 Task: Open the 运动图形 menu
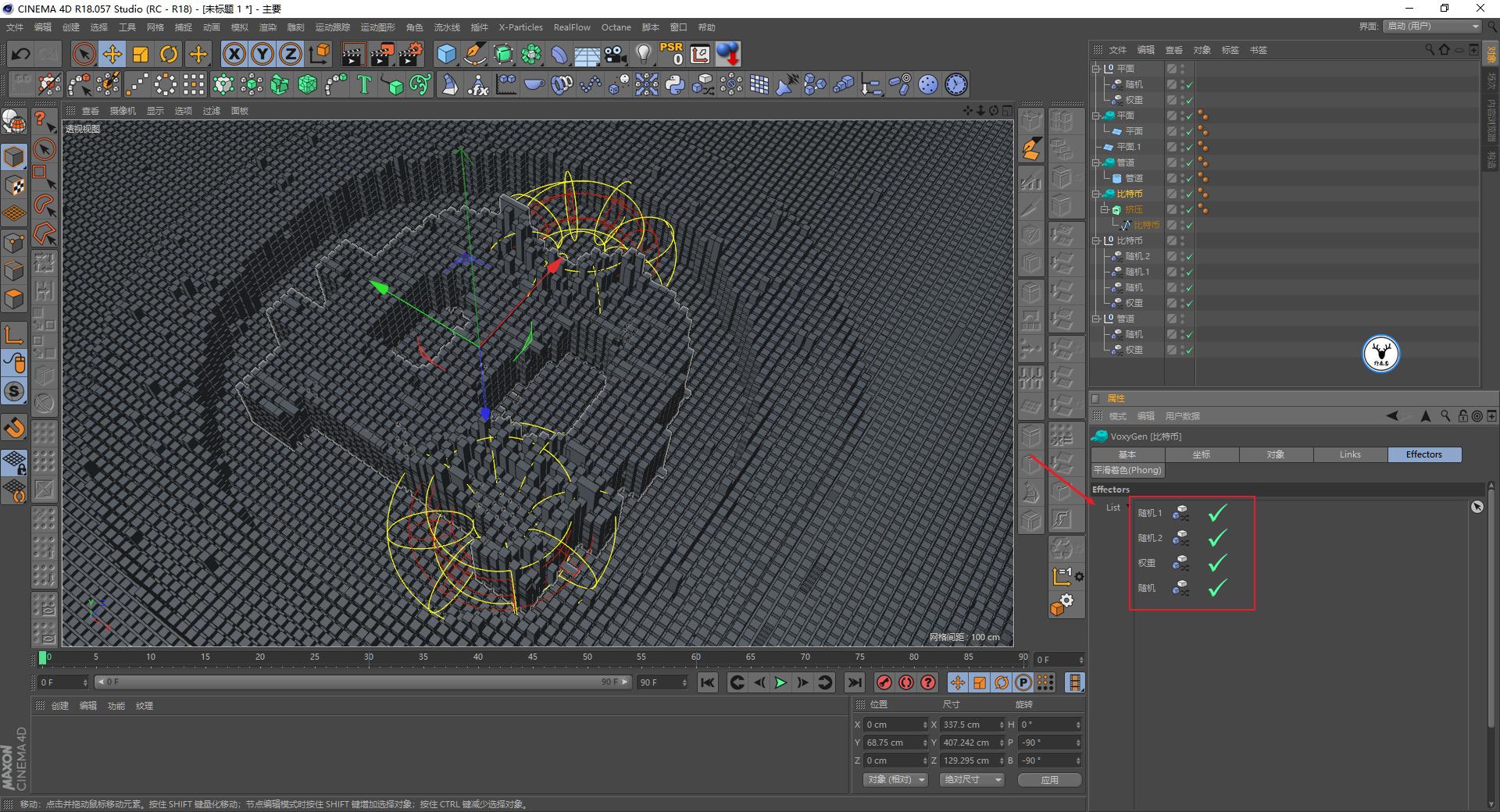(x=377, y=27)
